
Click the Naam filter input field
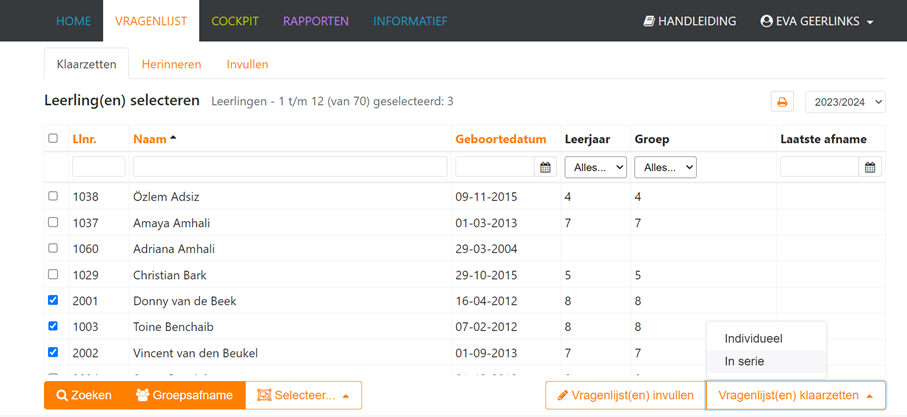tap(290, 167)
